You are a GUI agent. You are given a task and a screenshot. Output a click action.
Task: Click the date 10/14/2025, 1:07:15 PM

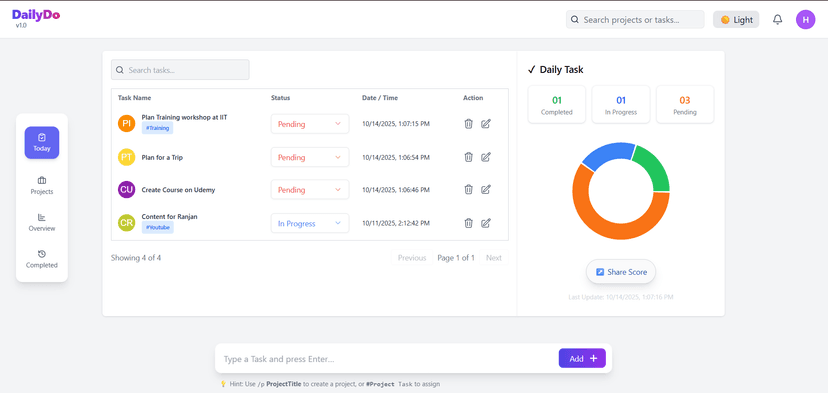point(396,124)
